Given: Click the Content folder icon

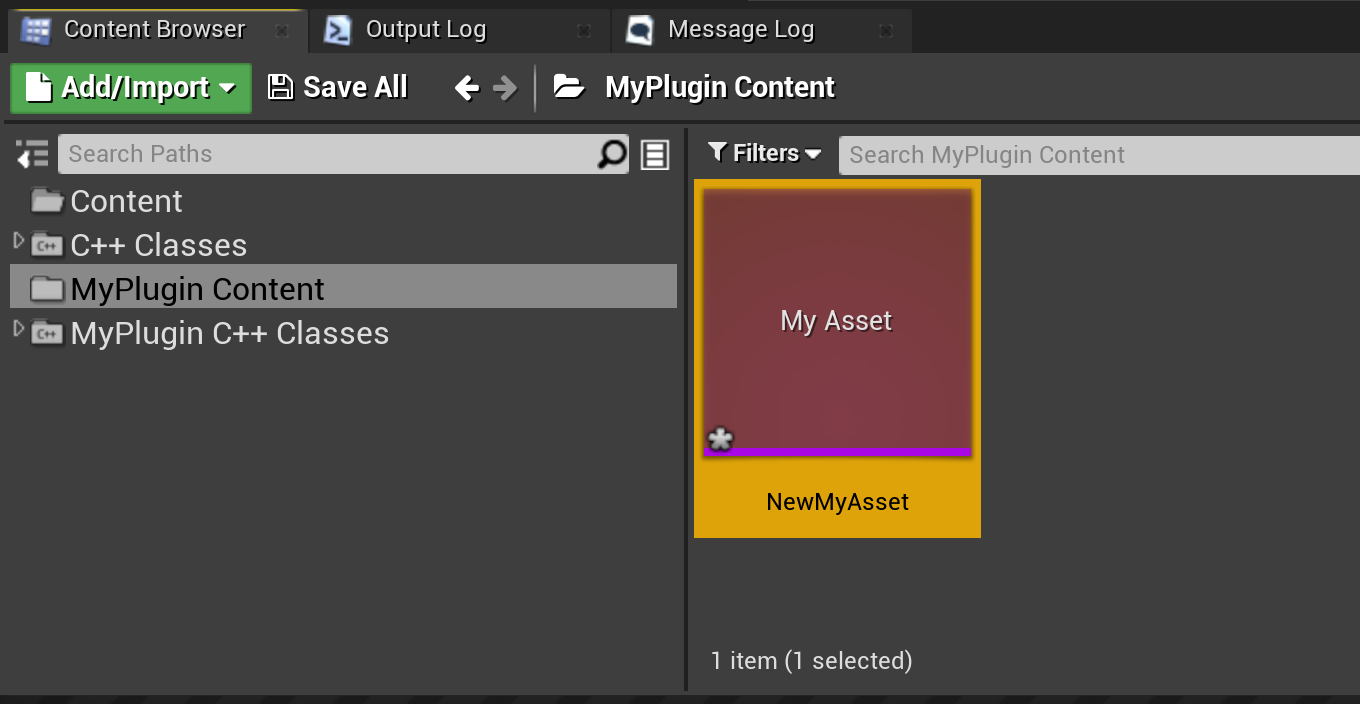Looking at the screenshot, I should tap(46, 201).
